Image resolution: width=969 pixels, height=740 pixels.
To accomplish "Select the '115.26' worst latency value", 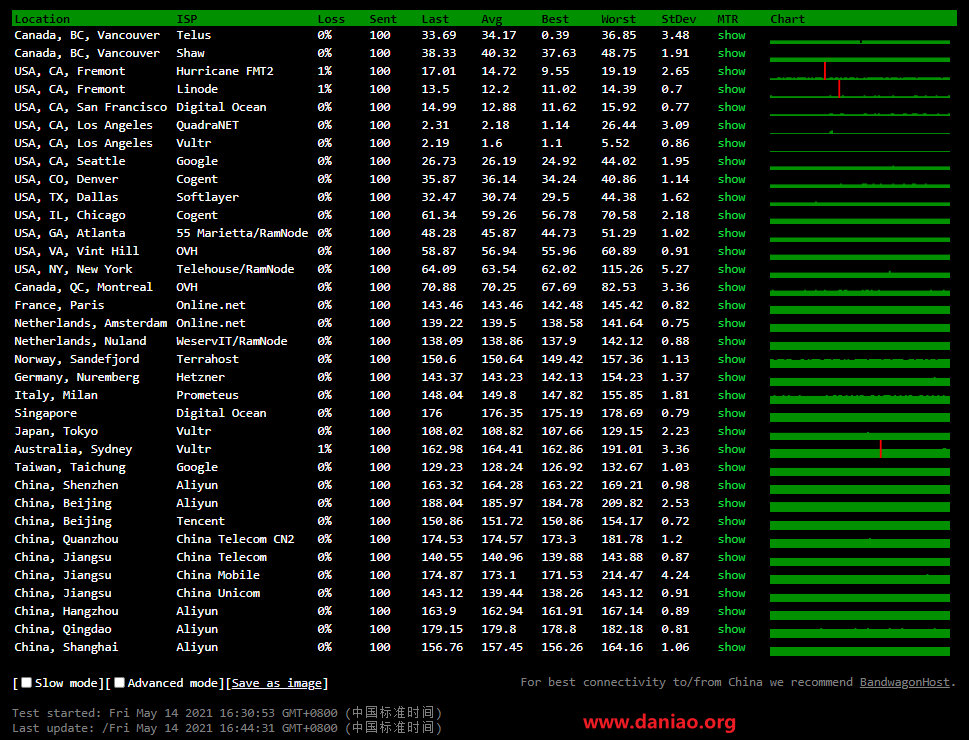I will pos(622,269).
